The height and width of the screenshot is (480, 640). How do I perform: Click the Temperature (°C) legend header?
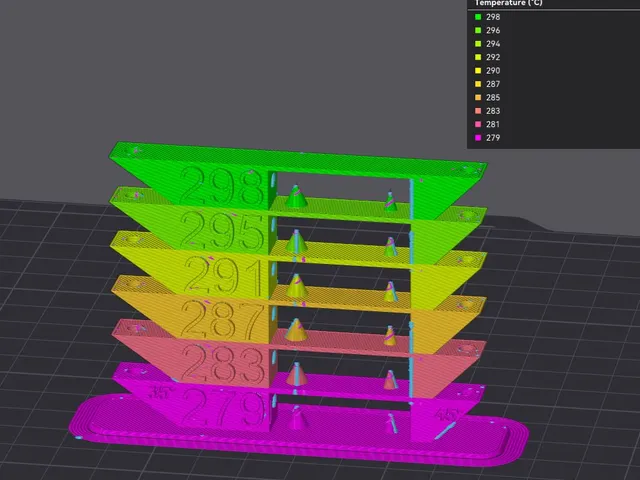click(x=508, y=3)
